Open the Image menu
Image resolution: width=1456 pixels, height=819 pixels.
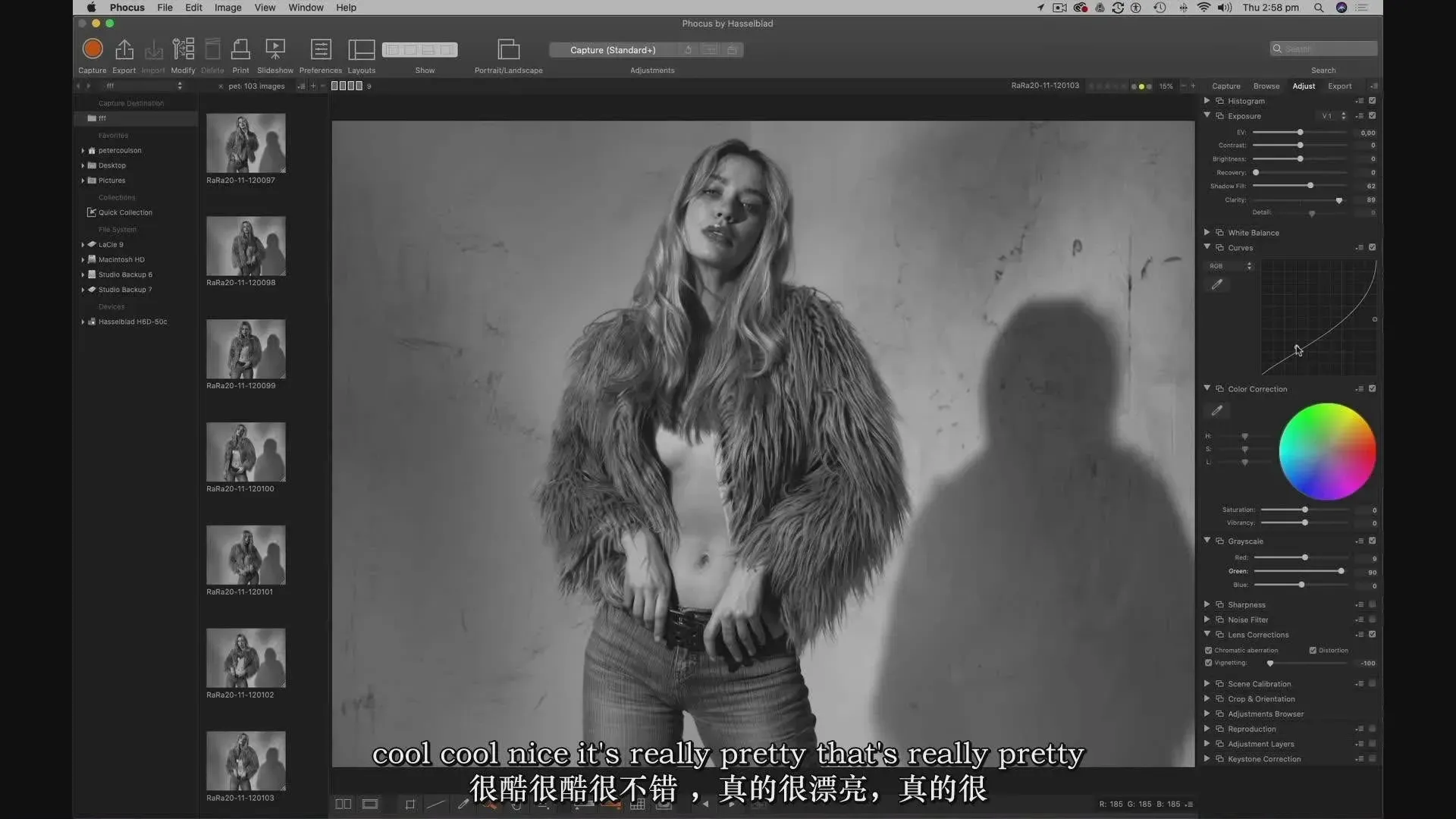[x=227, y=8]
